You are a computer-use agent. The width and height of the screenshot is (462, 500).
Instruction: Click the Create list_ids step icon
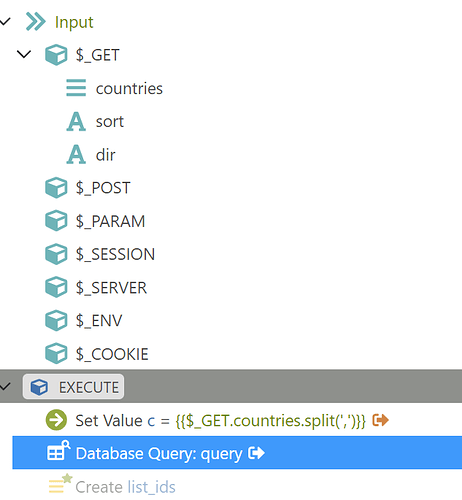pyautogui.click(x=60, y=484)
